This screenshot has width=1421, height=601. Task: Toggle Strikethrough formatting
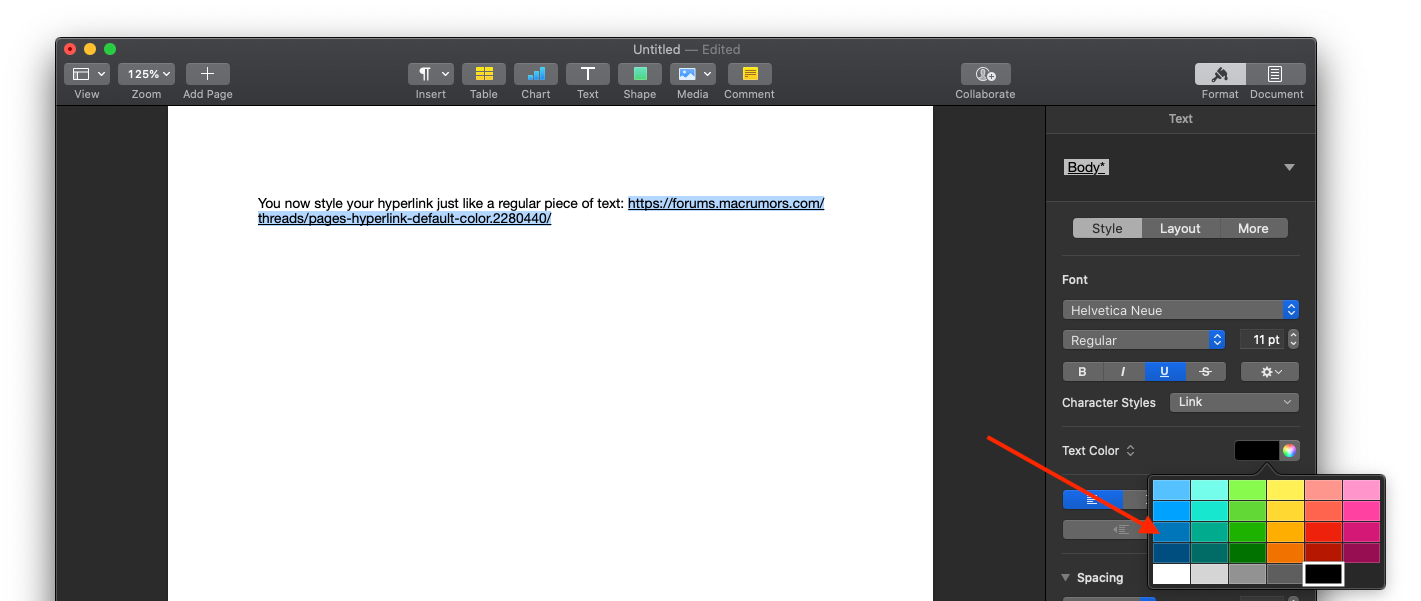point(1205,371)
